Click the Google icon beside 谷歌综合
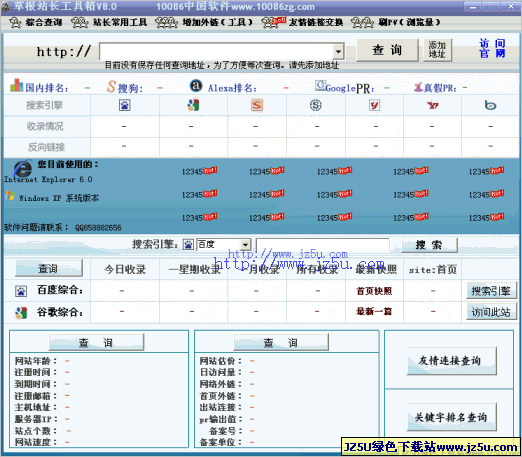522x457 pixels. click(x=21, y=313)
